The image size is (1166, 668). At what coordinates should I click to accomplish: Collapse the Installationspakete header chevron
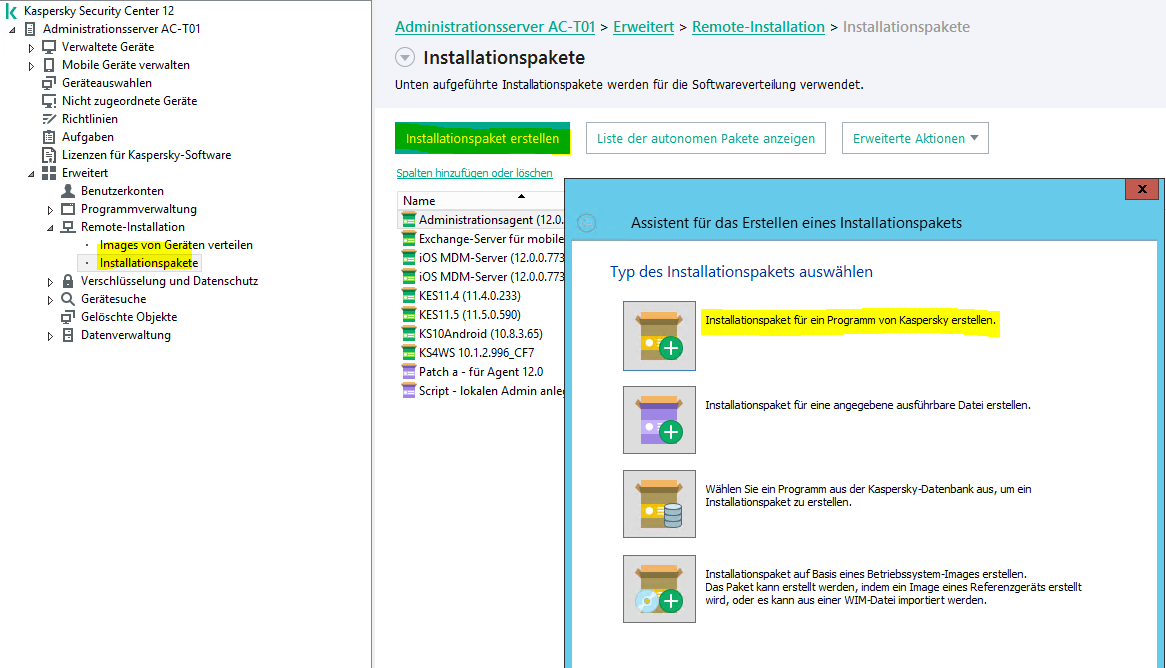pos(405,58)
